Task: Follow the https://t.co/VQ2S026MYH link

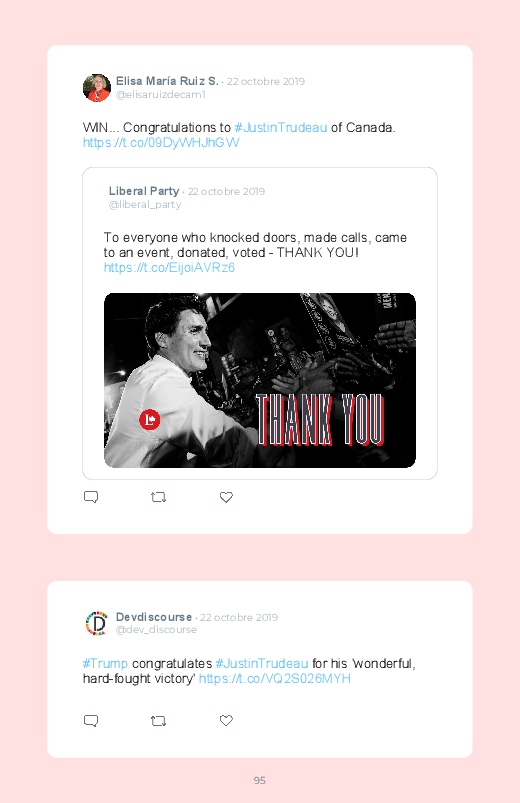Action: 275,679
